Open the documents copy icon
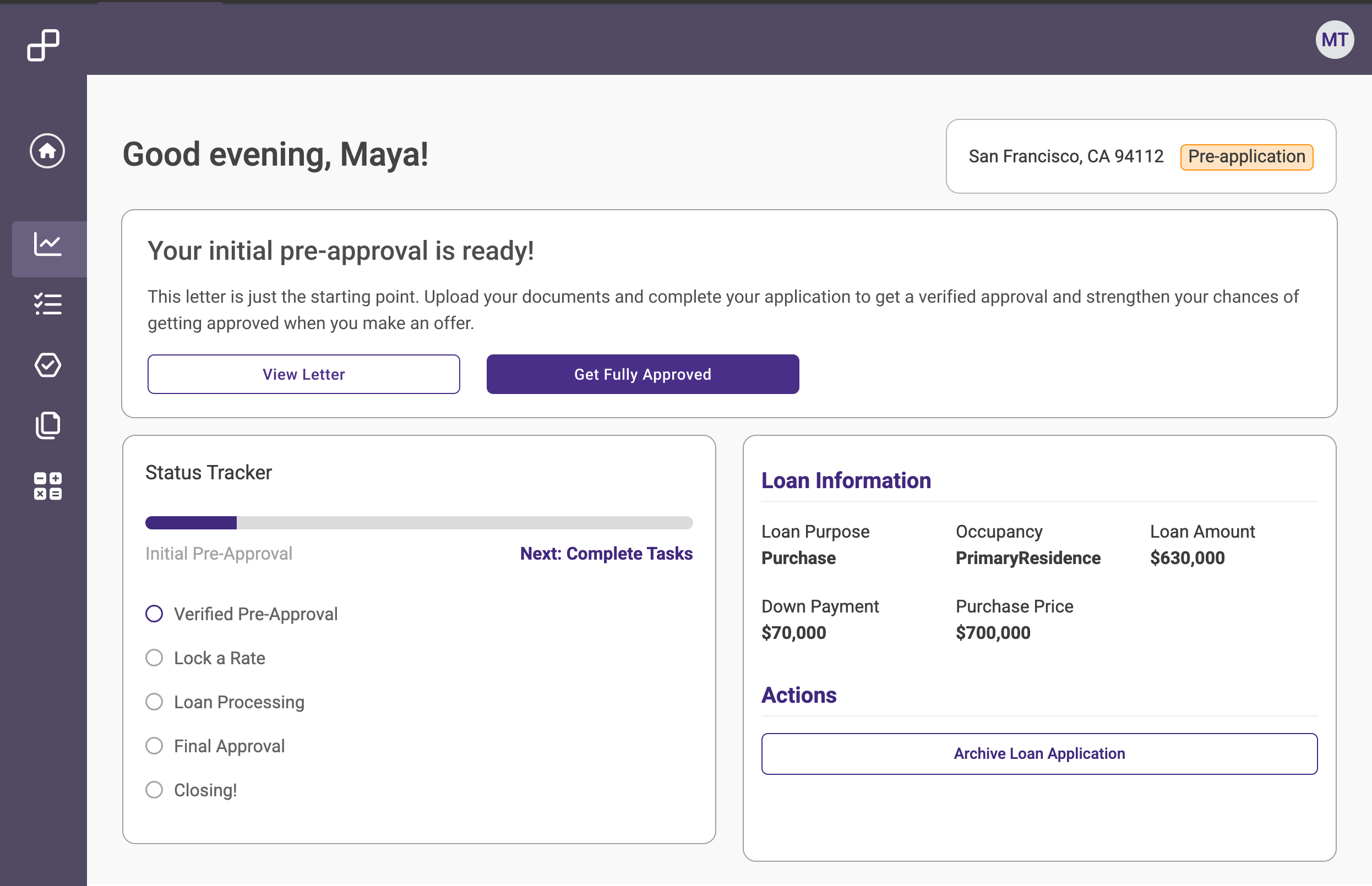 coord(48,426)
